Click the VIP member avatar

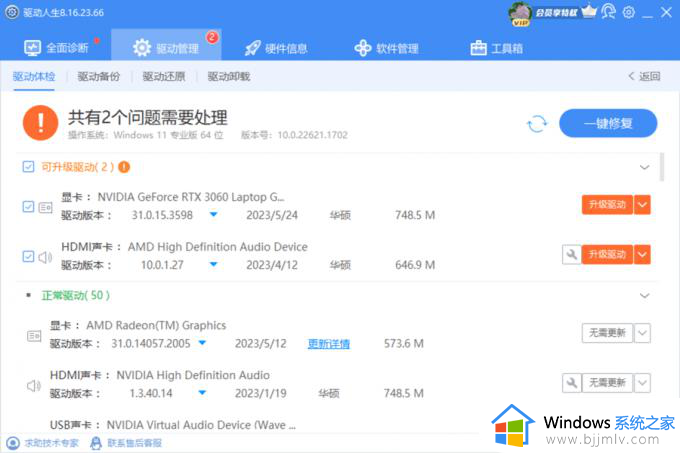520,14
